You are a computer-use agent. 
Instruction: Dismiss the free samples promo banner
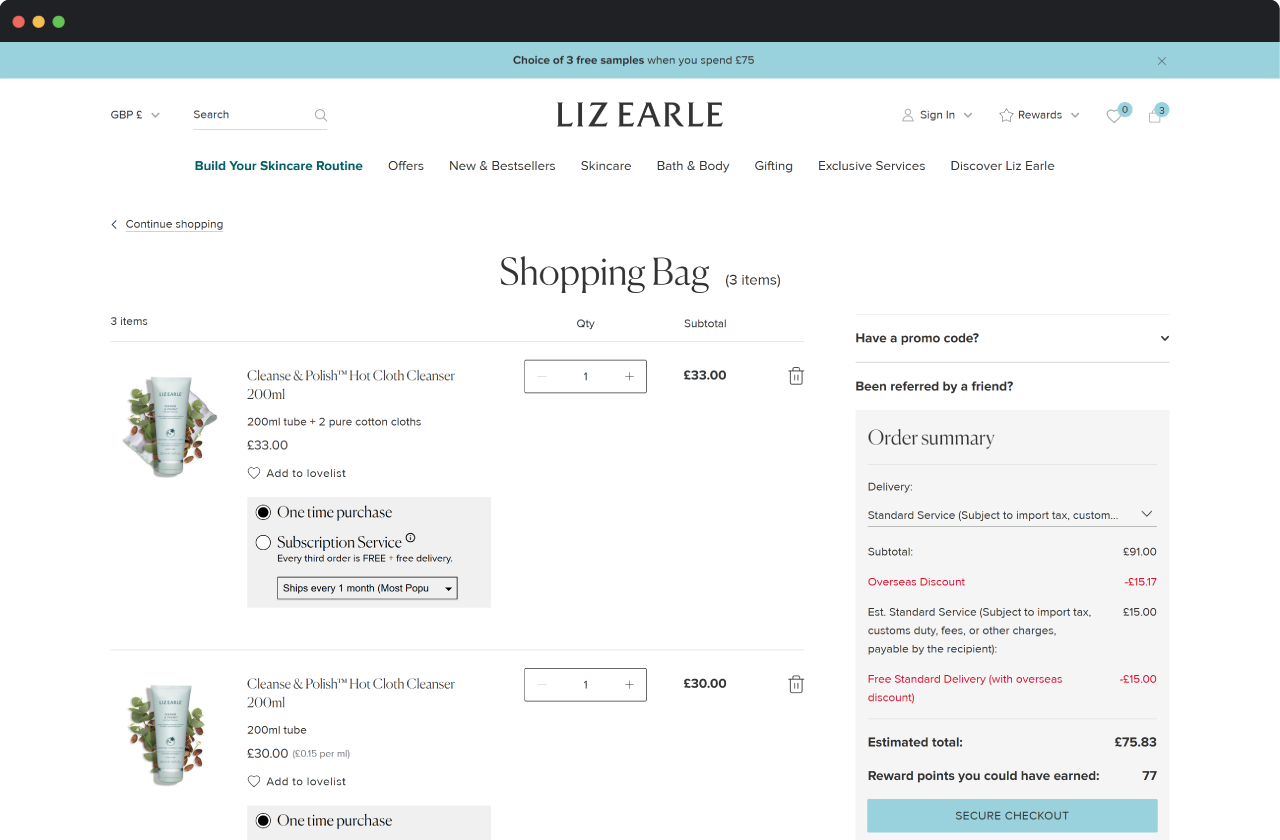click(1162, 61)
